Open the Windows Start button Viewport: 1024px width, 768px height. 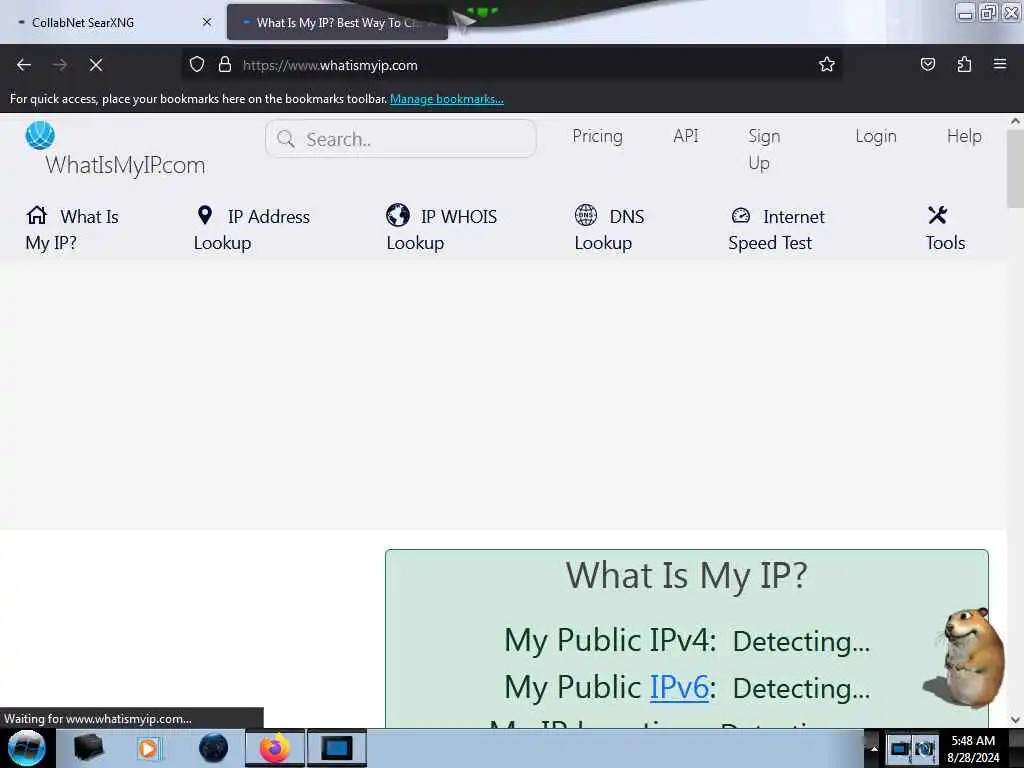coord(26,748)
